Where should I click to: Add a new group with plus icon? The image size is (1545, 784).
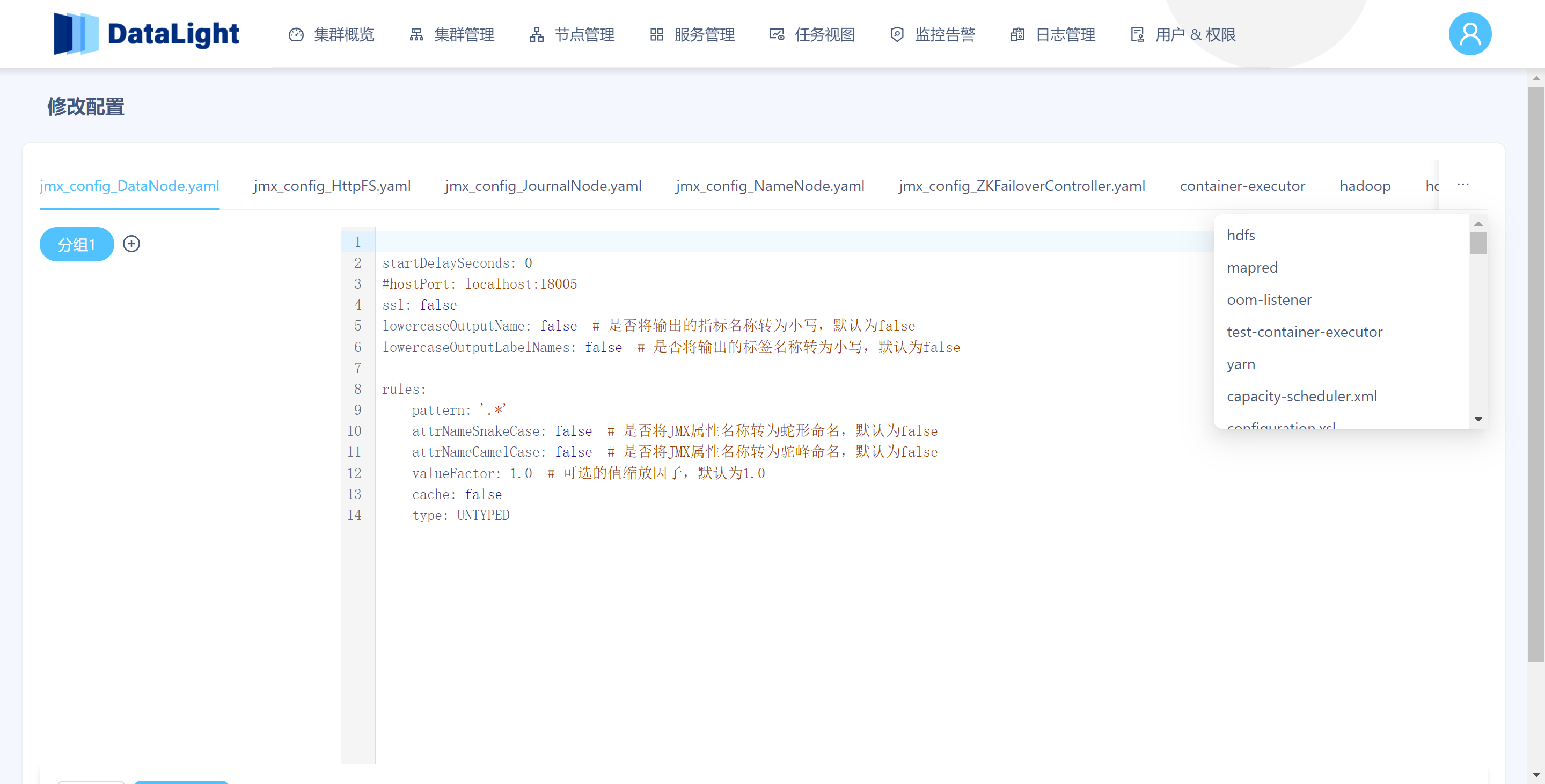[x=131, y=244]
